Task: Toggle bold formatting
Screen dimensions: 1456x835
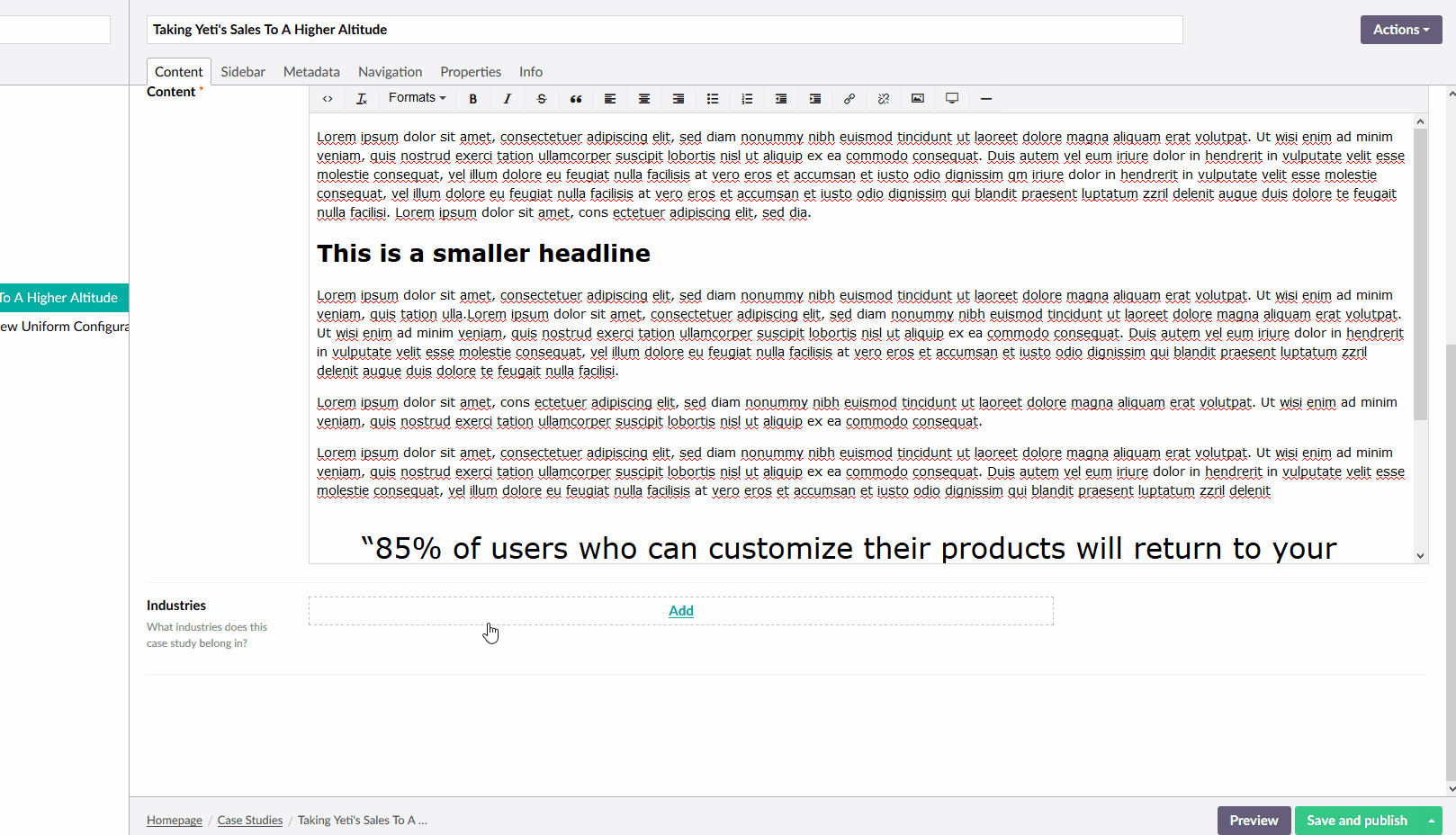Action: (x=473, y=99)
